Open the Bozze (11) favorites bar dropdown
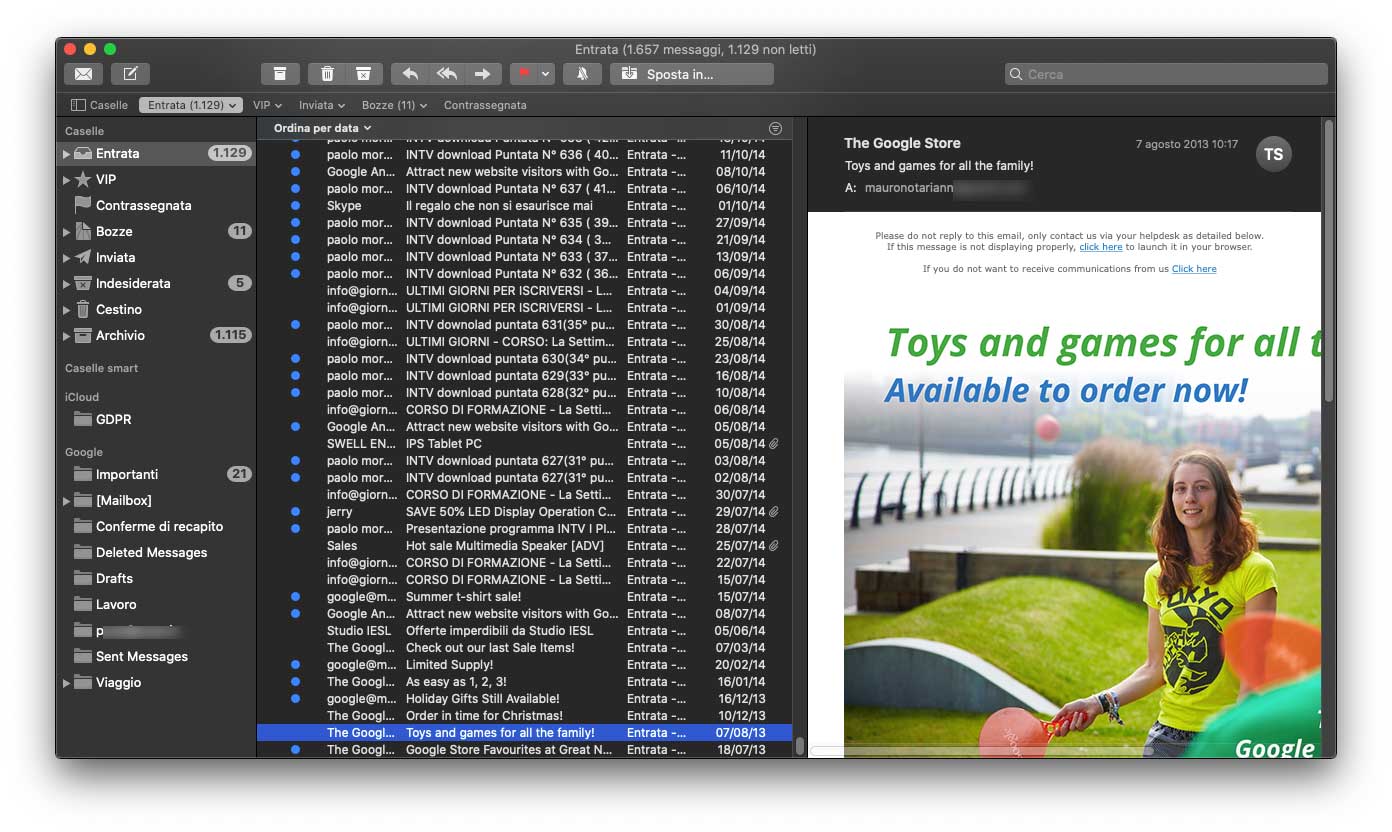The height and width of the screenshot is (832, 1392). (394, 105)
